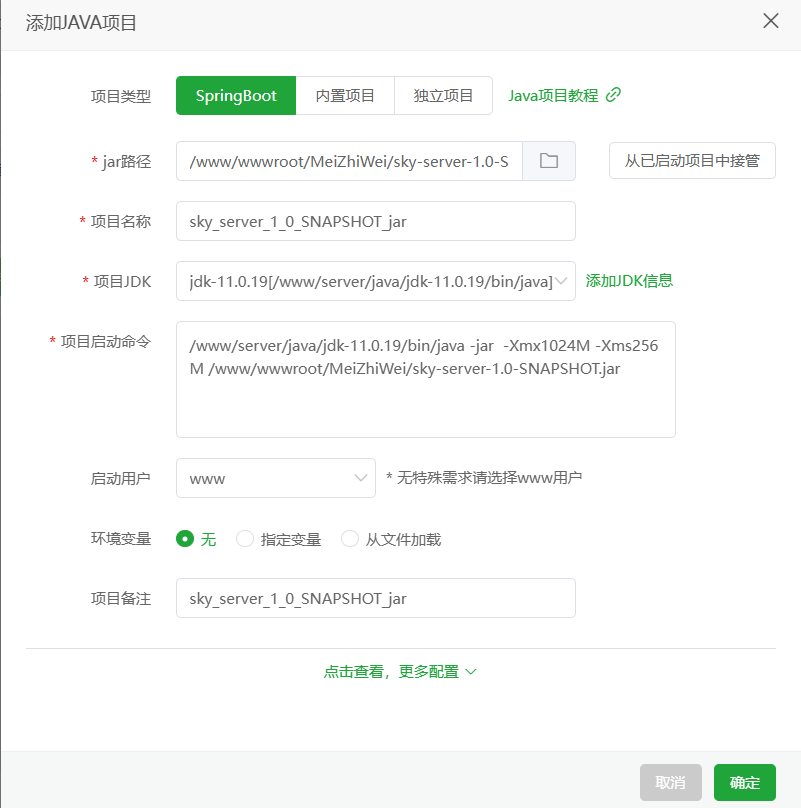801x808 pixels.
Task: Click the 添加JDK信息 link
Action: [629, 280]
